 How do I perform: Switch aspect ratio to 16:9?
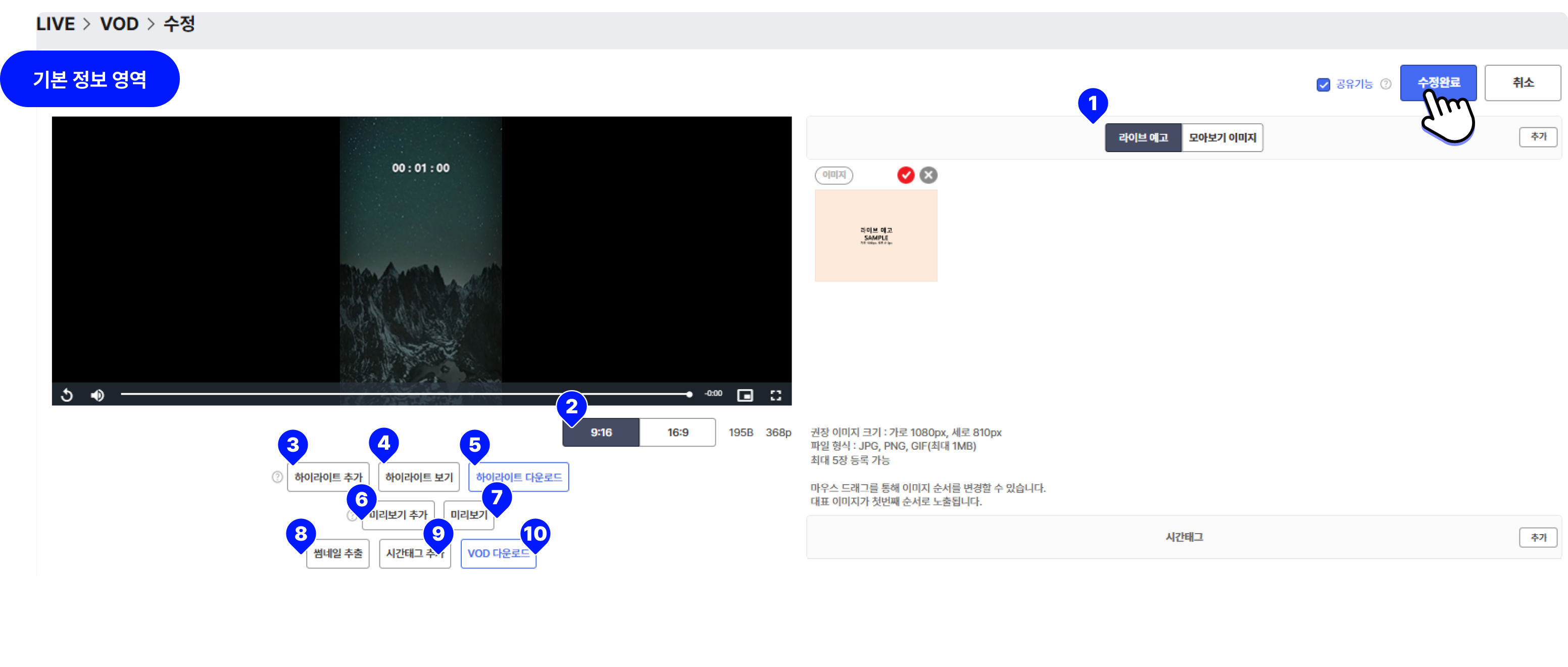click(x=677, y=433)
